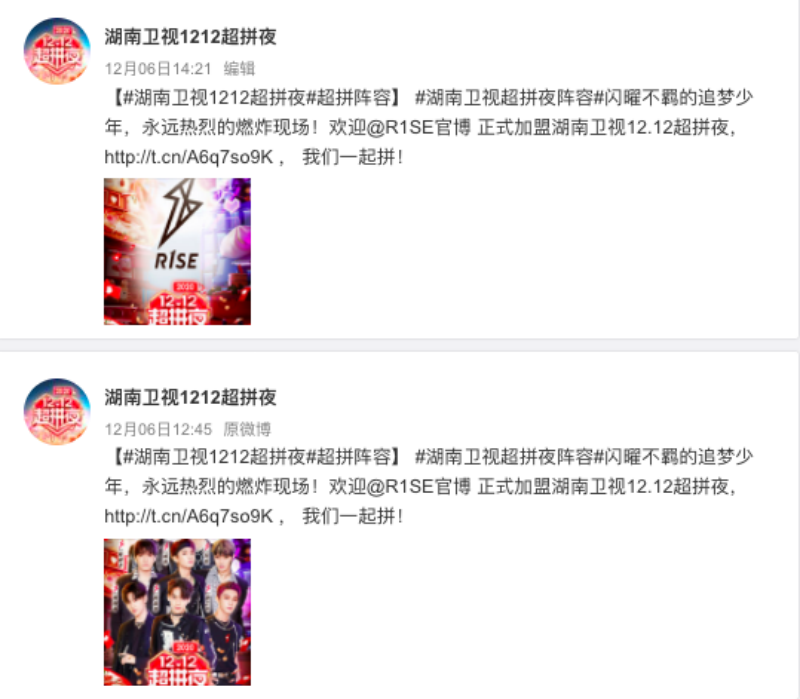Open #湖南卫视1212超拼夜# hashtag in second post
This screenshot has width=800, height=699.
pos(214,457)
